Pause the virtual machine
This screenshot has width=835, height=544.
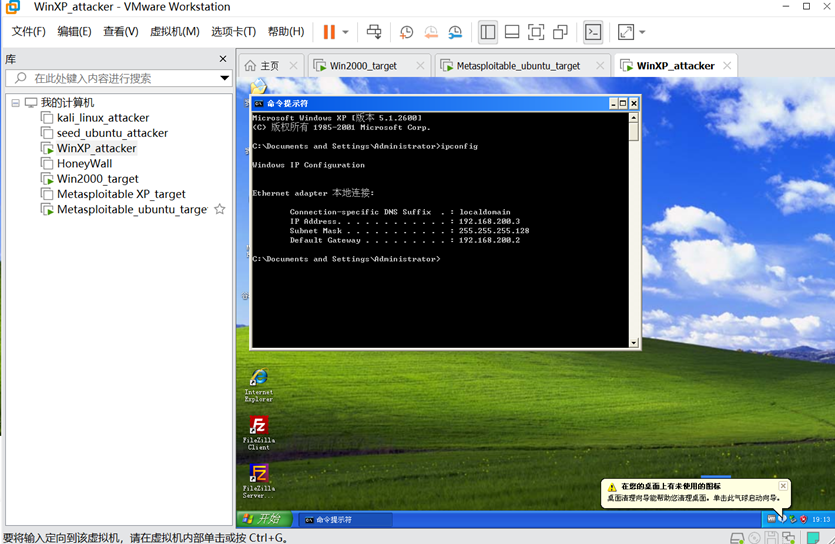tap(329, 32)
